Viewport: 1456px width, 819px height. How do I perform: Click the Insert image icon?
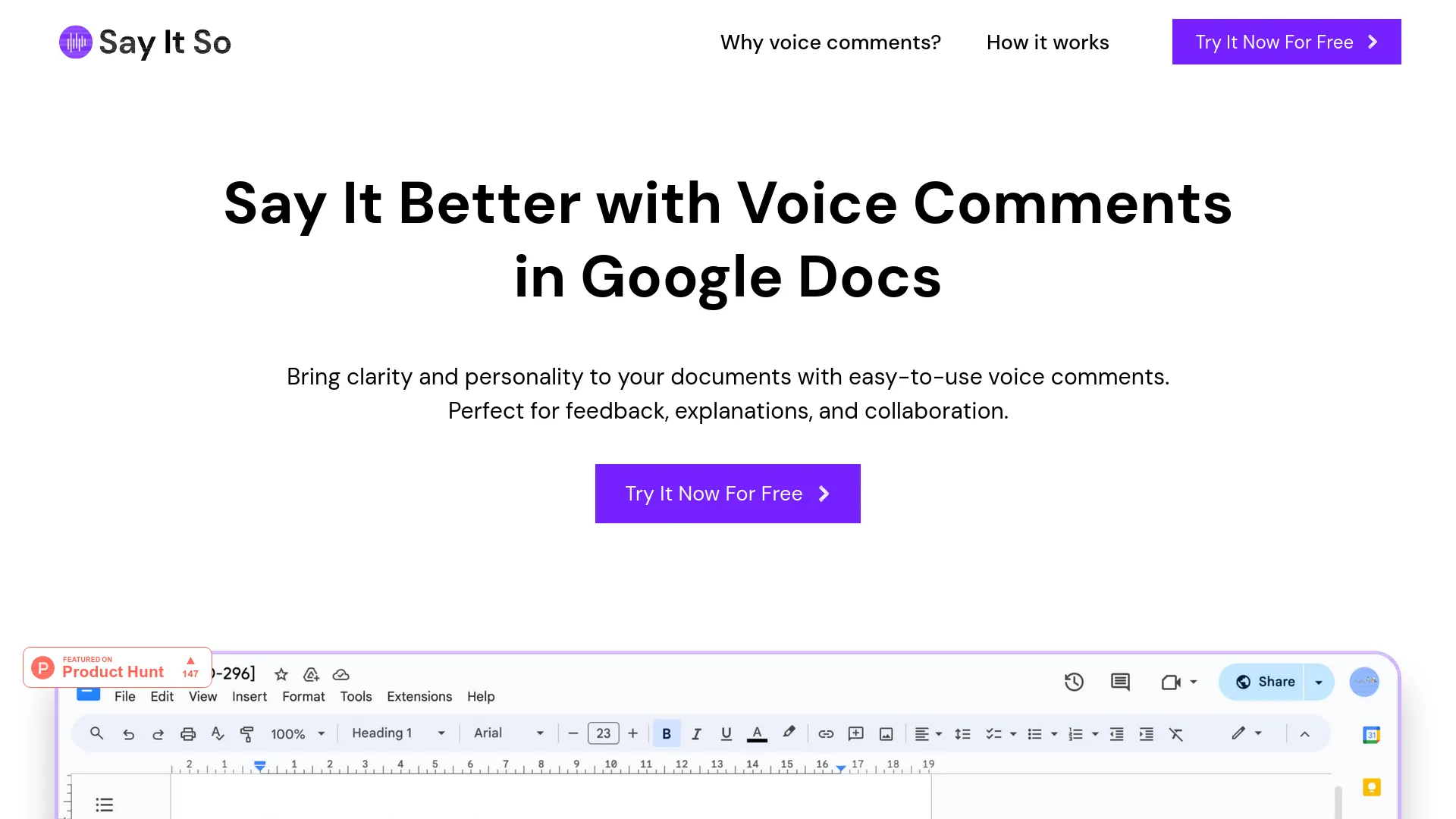[886, 734]
